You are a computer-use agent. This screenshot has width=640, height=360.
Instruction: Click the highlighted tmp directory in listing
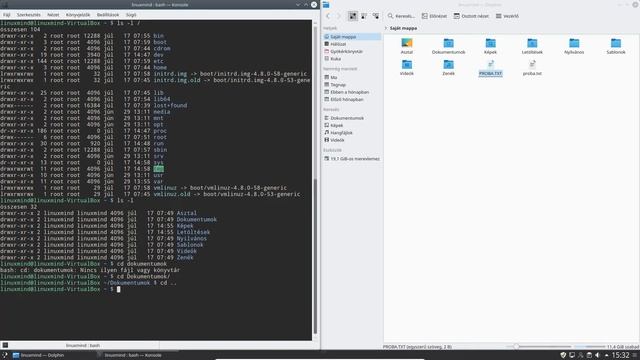tap(158, 169)
